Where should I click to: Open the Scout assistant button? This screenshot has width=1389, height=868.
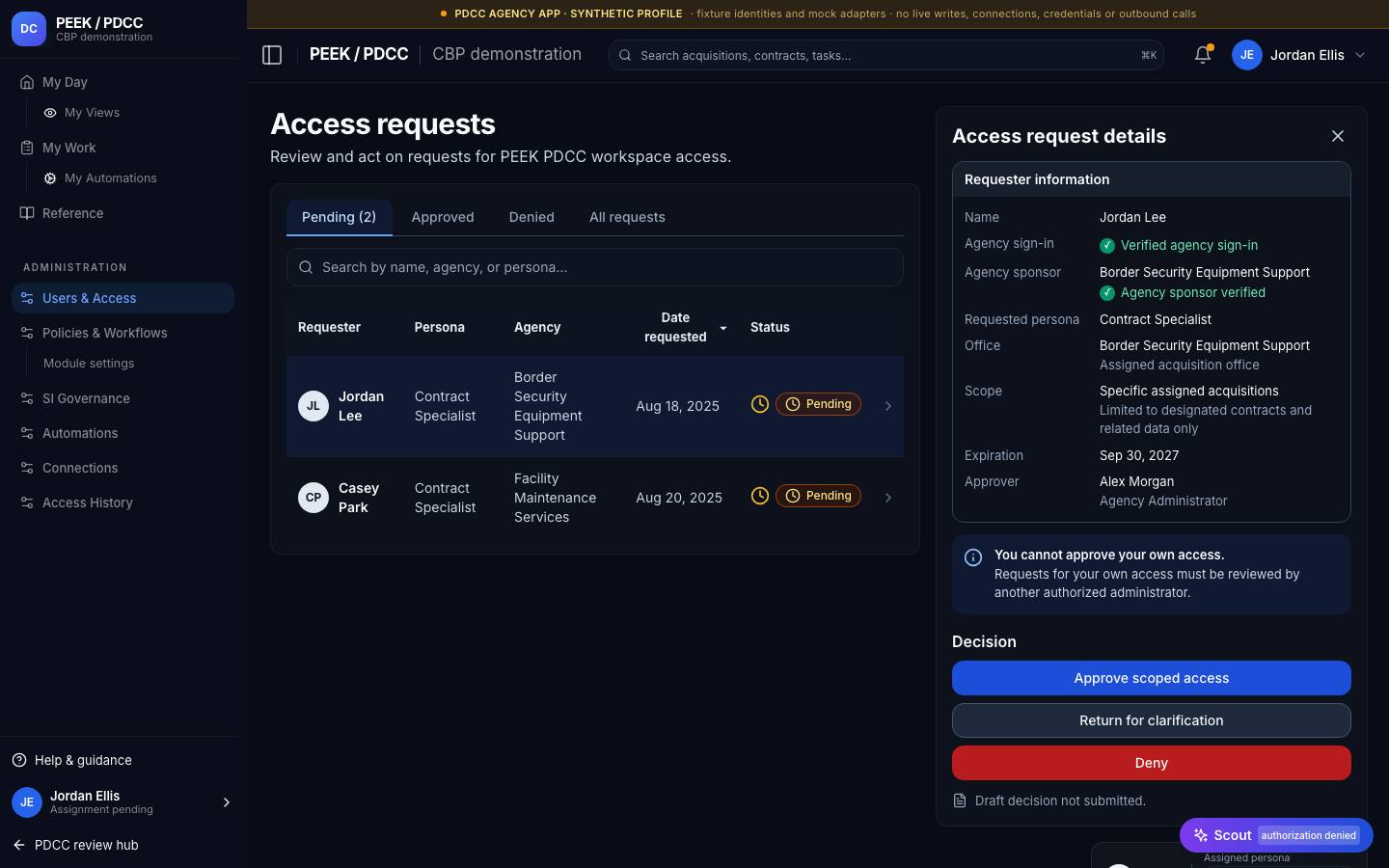click(1276, 835)
